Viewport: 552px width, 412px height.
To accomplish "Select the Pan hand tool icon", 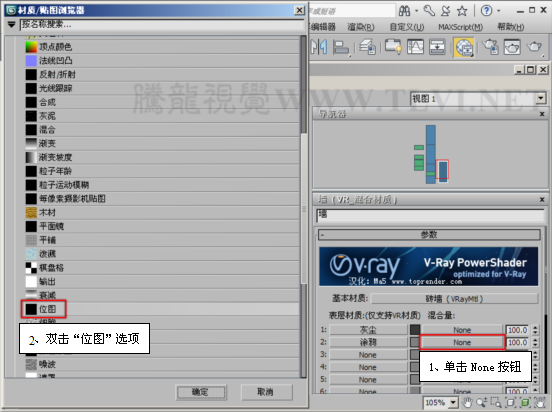I will (x=467, y=402).
